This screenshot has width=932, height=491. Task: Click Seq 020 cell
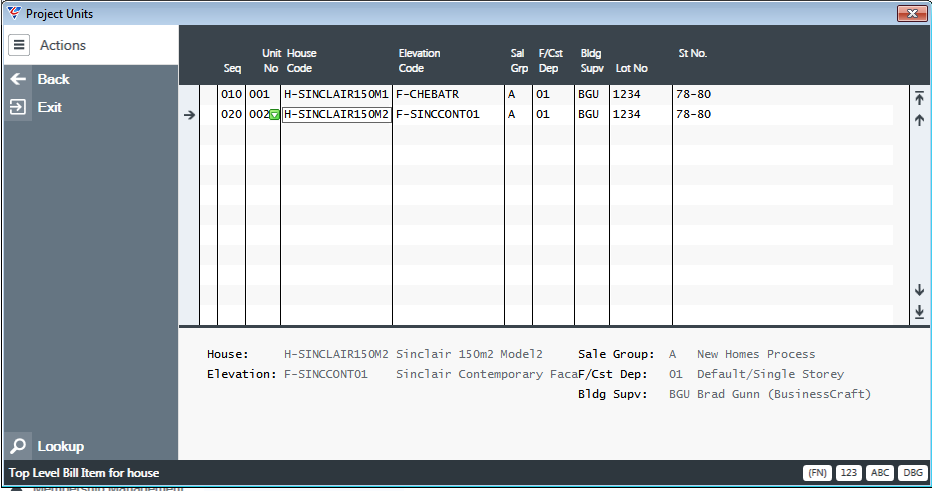(x=231, y=114)
